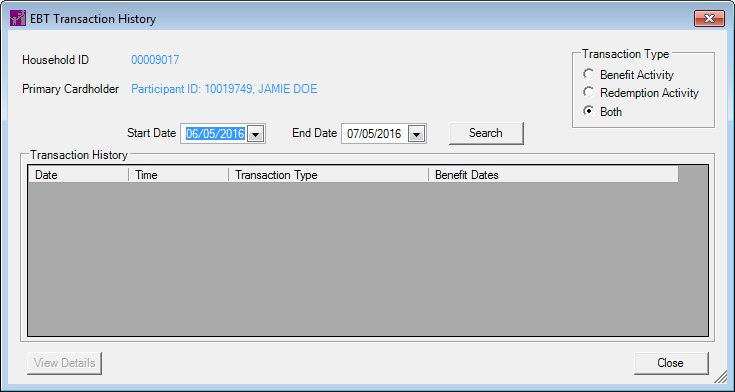Select the Benefit Activity radio button
The width and height of the screenshot is (735, 392).
click(588, 75)
